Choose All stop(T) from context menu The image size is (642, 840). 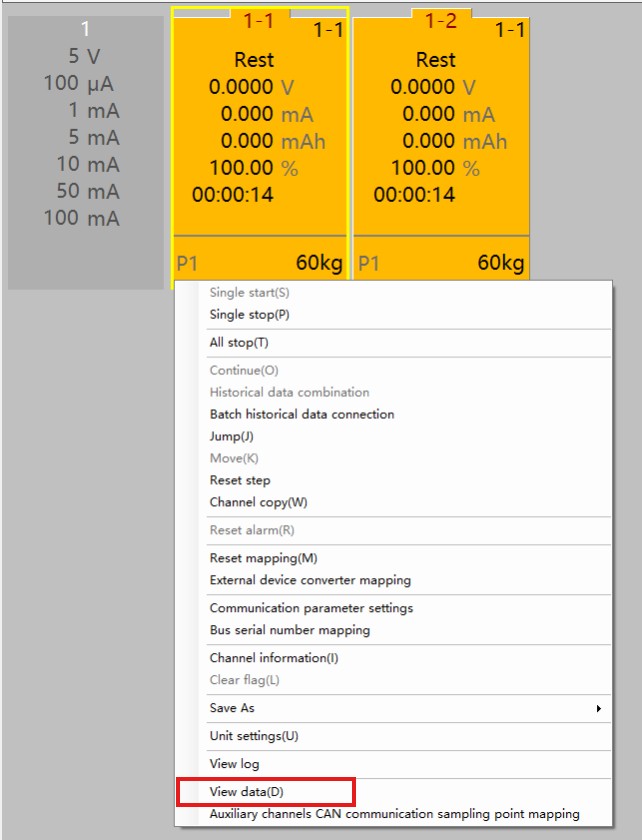239,343
